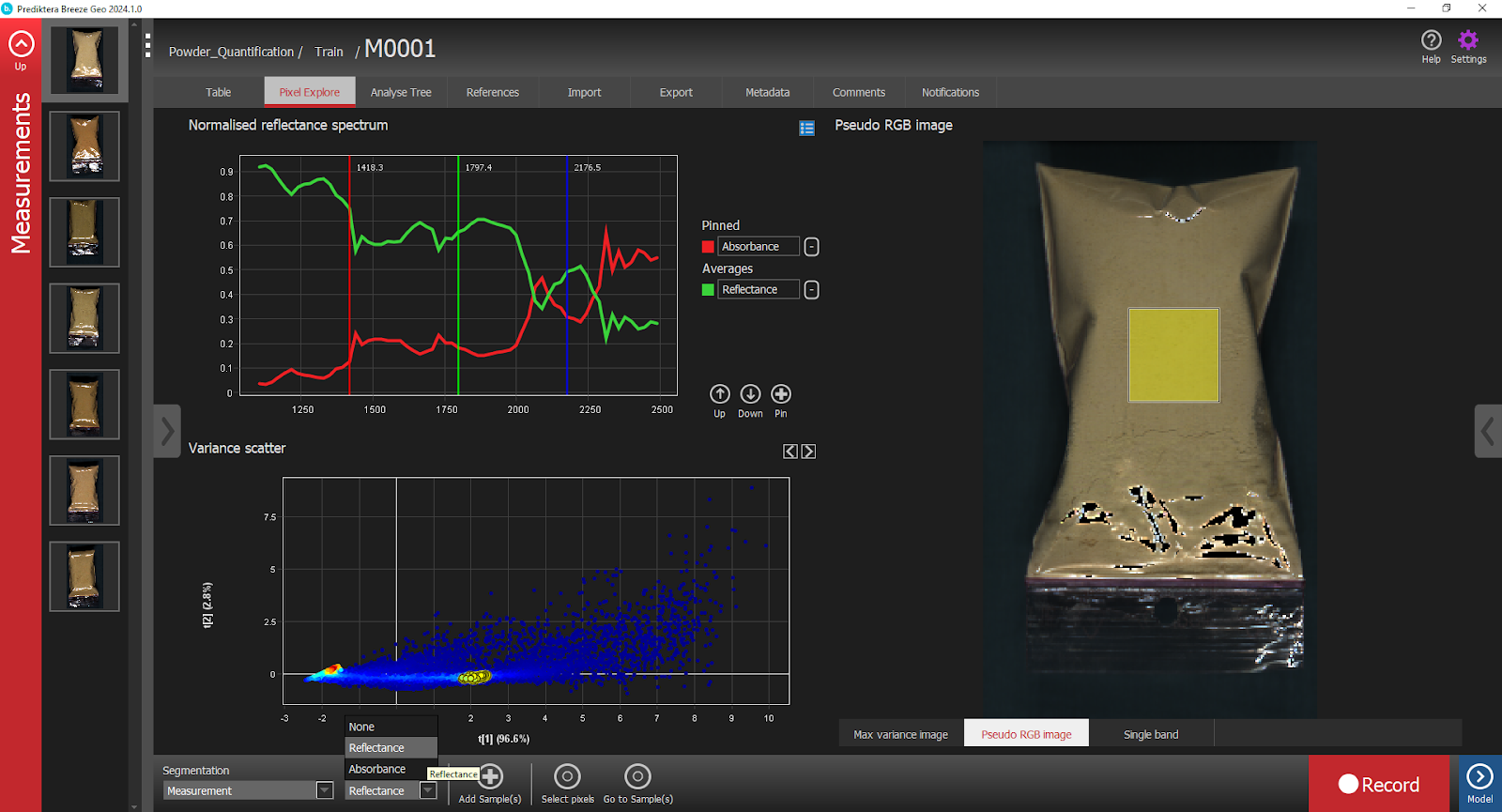
Task: Expand the left side panel chevron
Action: (x=167, y=431)
